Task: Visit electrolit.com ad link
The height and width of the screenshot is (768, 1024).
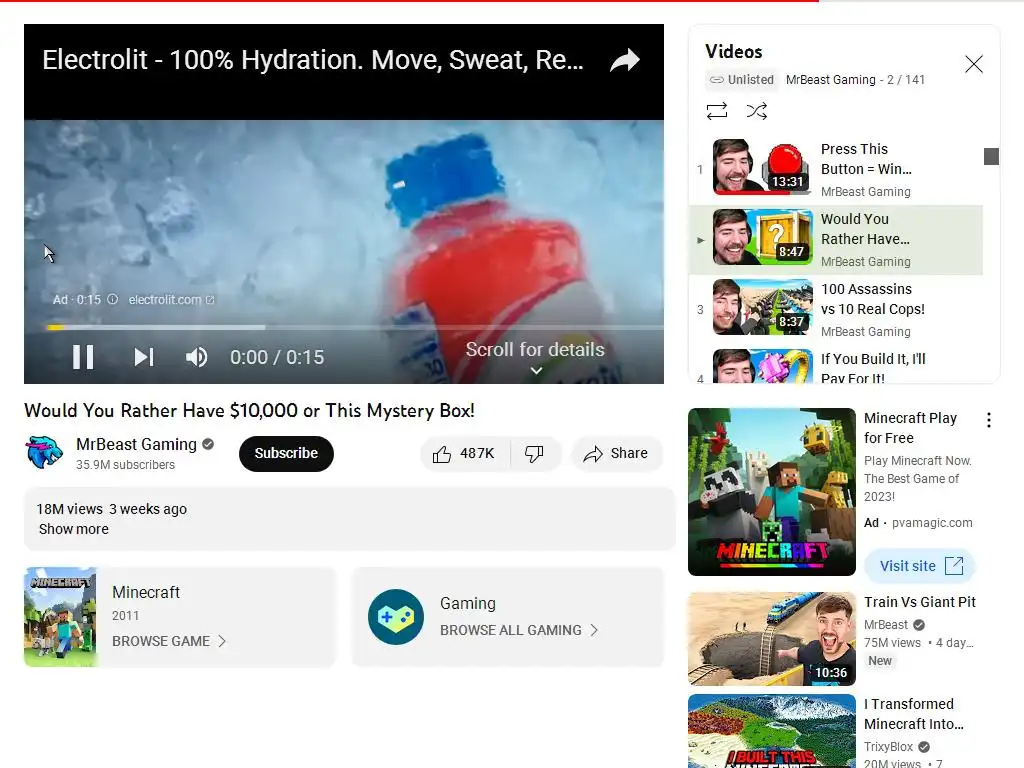Action: 171,300
